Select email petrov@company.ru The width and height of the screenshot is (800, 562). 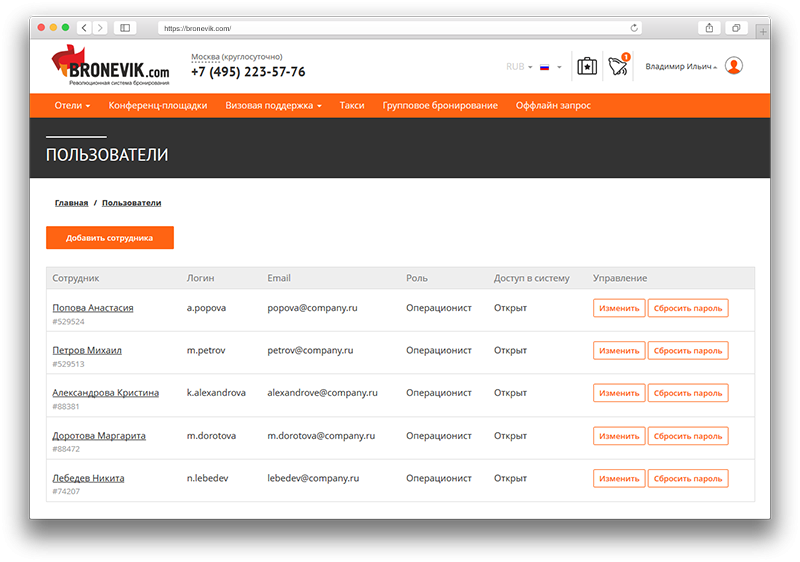click(x=310, y=350)
